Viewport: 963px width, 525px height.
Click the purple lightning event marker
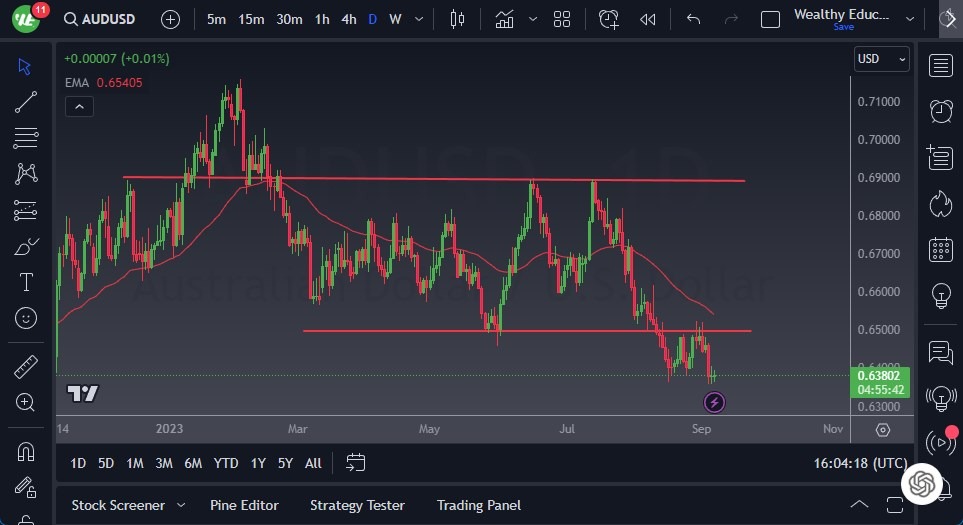pyautogui.click(x=714, y=403)
